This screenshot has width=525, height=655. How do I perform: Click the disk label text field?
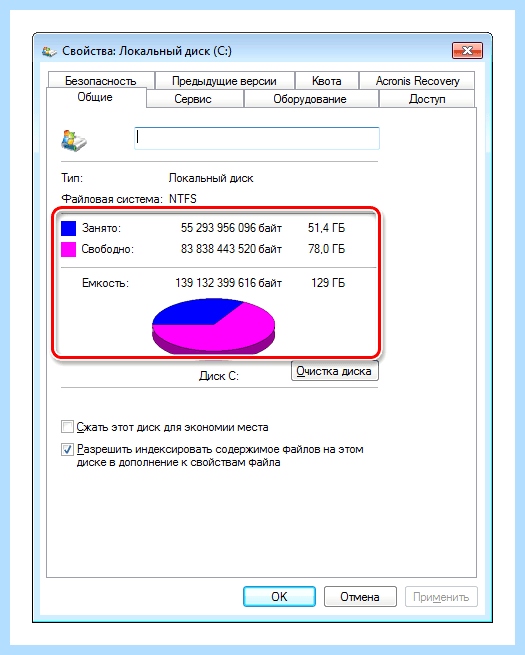pyautogui.click(x=257, y=138)
